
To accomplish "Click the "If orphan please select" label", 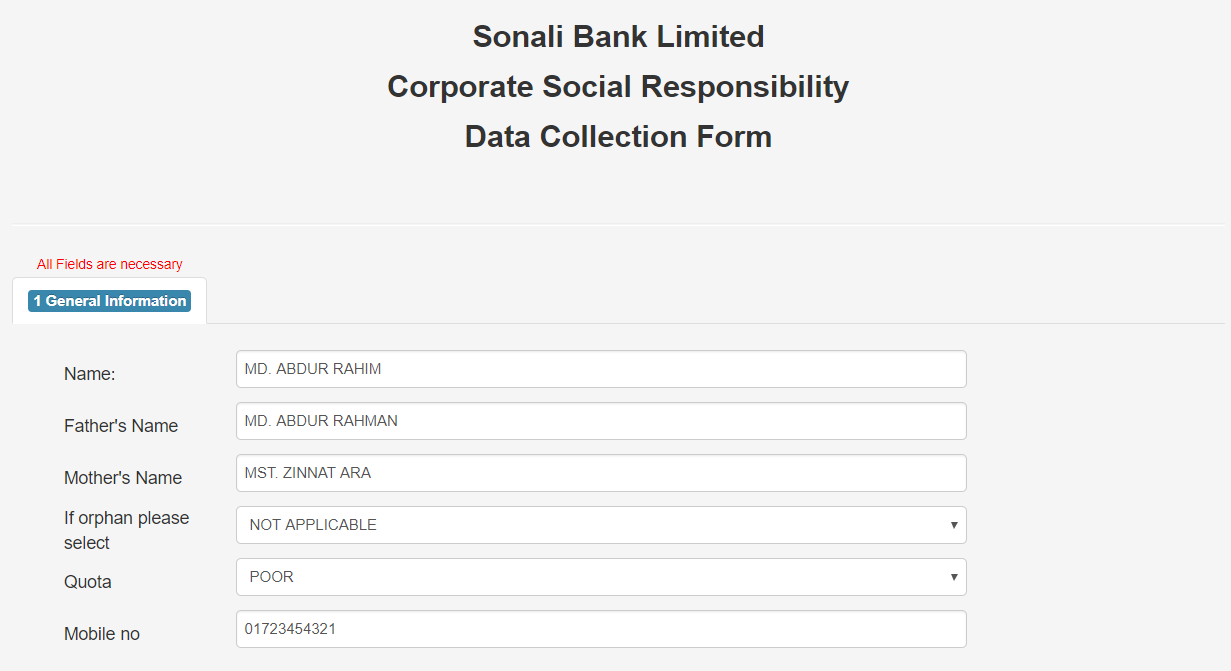I will pyautogui.click(x=126, y=530).
